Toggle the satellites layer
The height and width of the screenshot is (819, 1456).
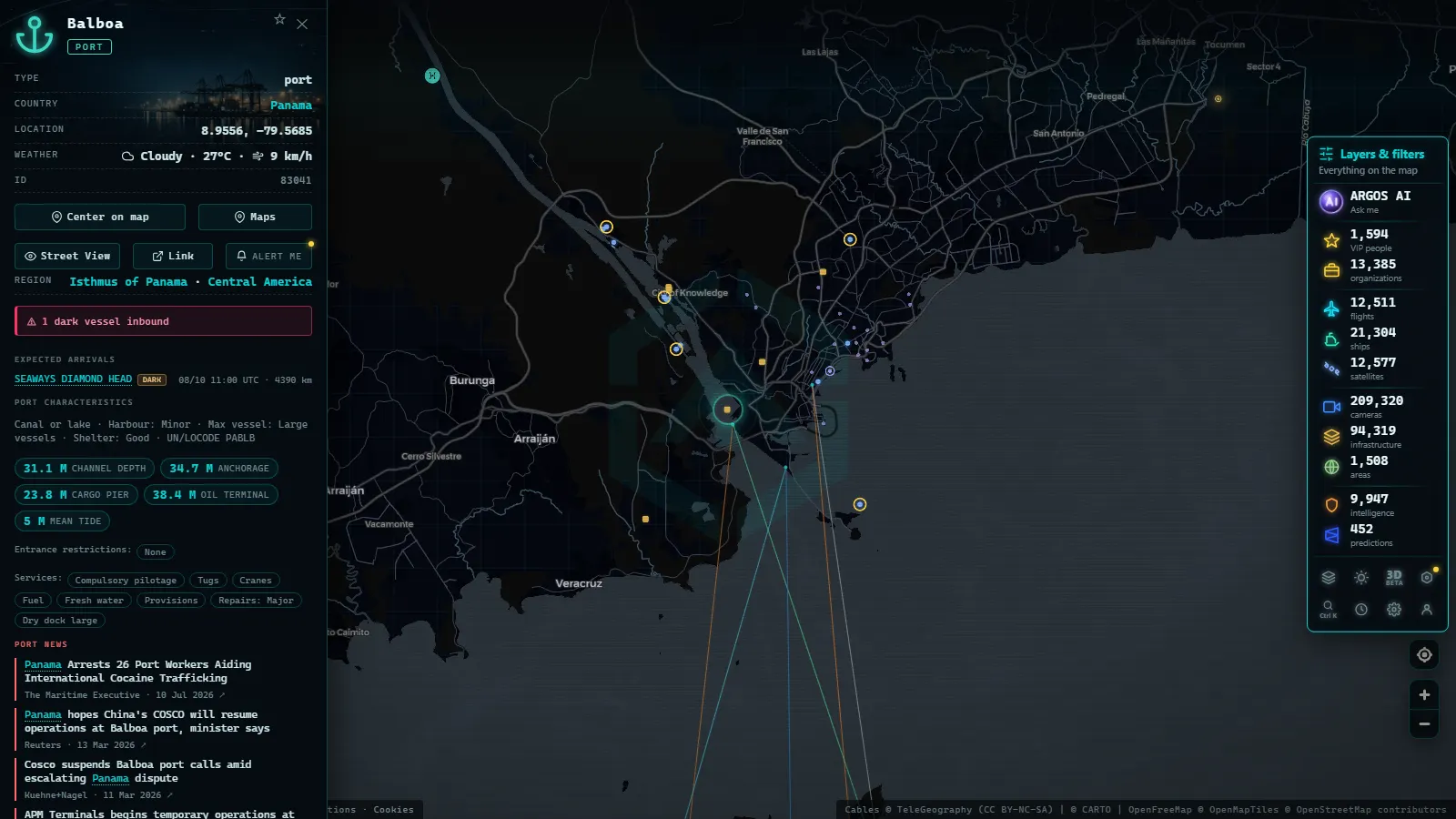coord(1377,369)
